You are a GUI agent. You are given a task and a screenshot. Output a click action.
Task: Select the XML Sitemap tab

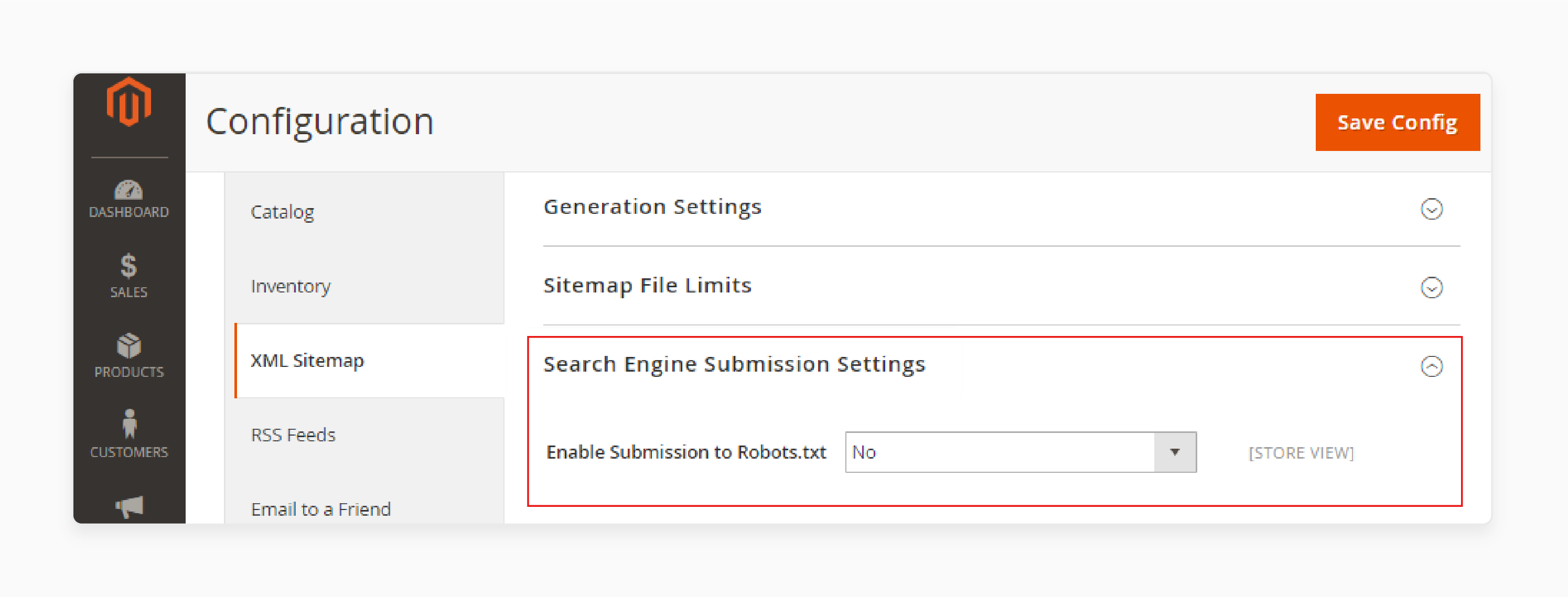click(370, 360)
